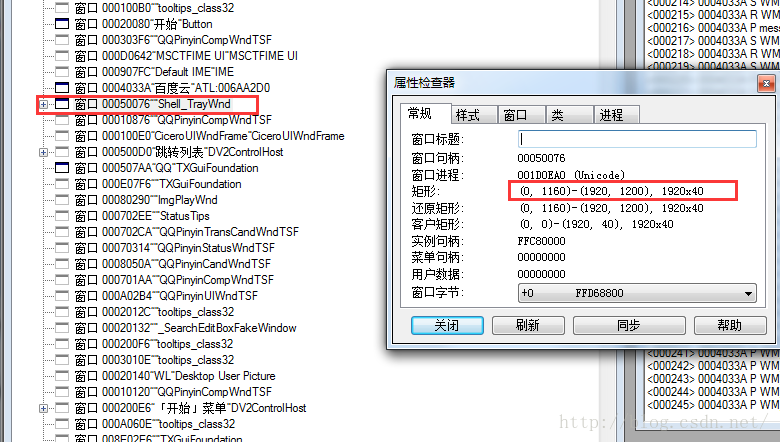Select the 000702EE StatusTips tree entry

pos(142,216)
